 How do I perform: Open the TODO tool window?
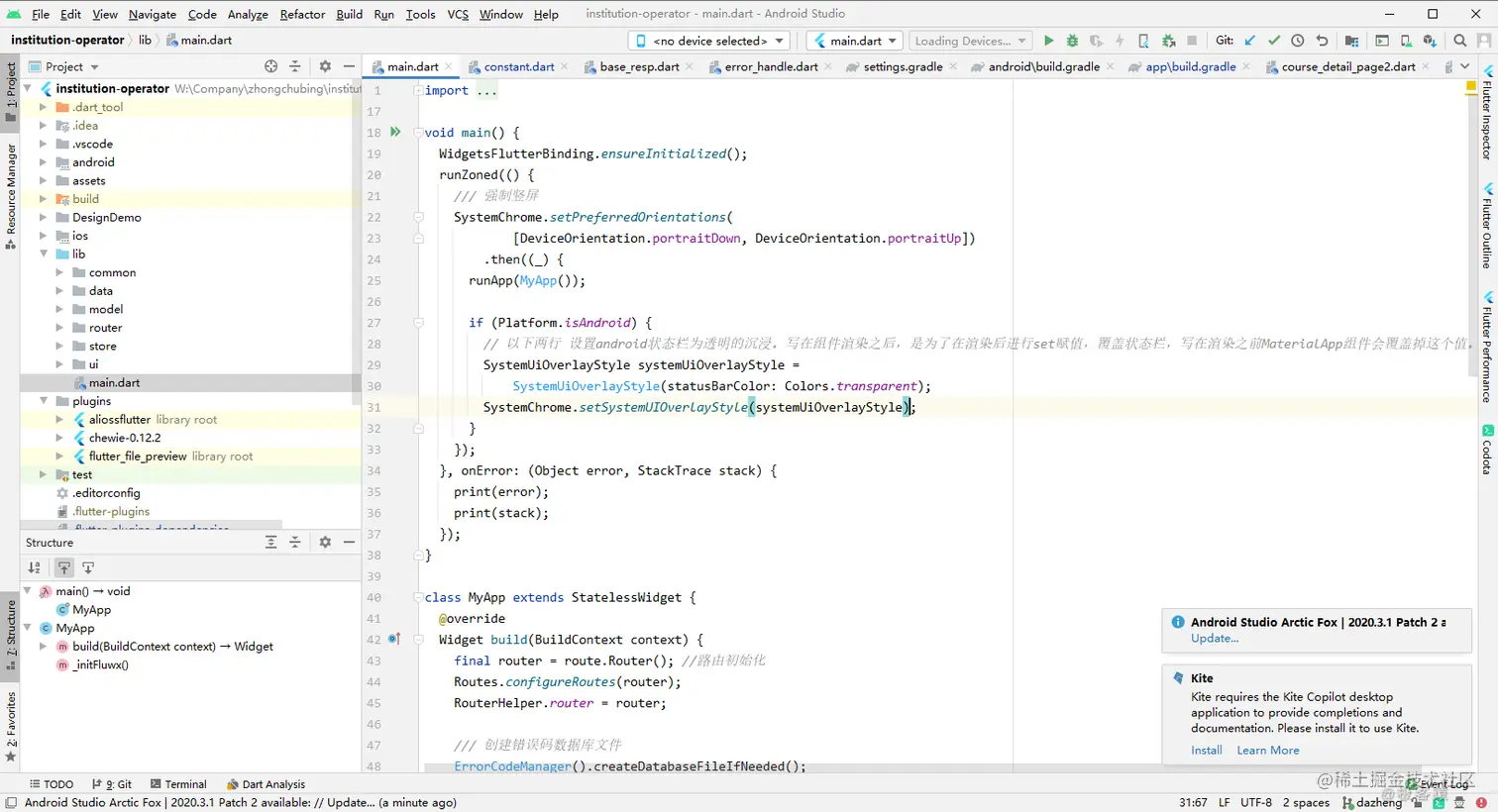(x=52, y=784)
